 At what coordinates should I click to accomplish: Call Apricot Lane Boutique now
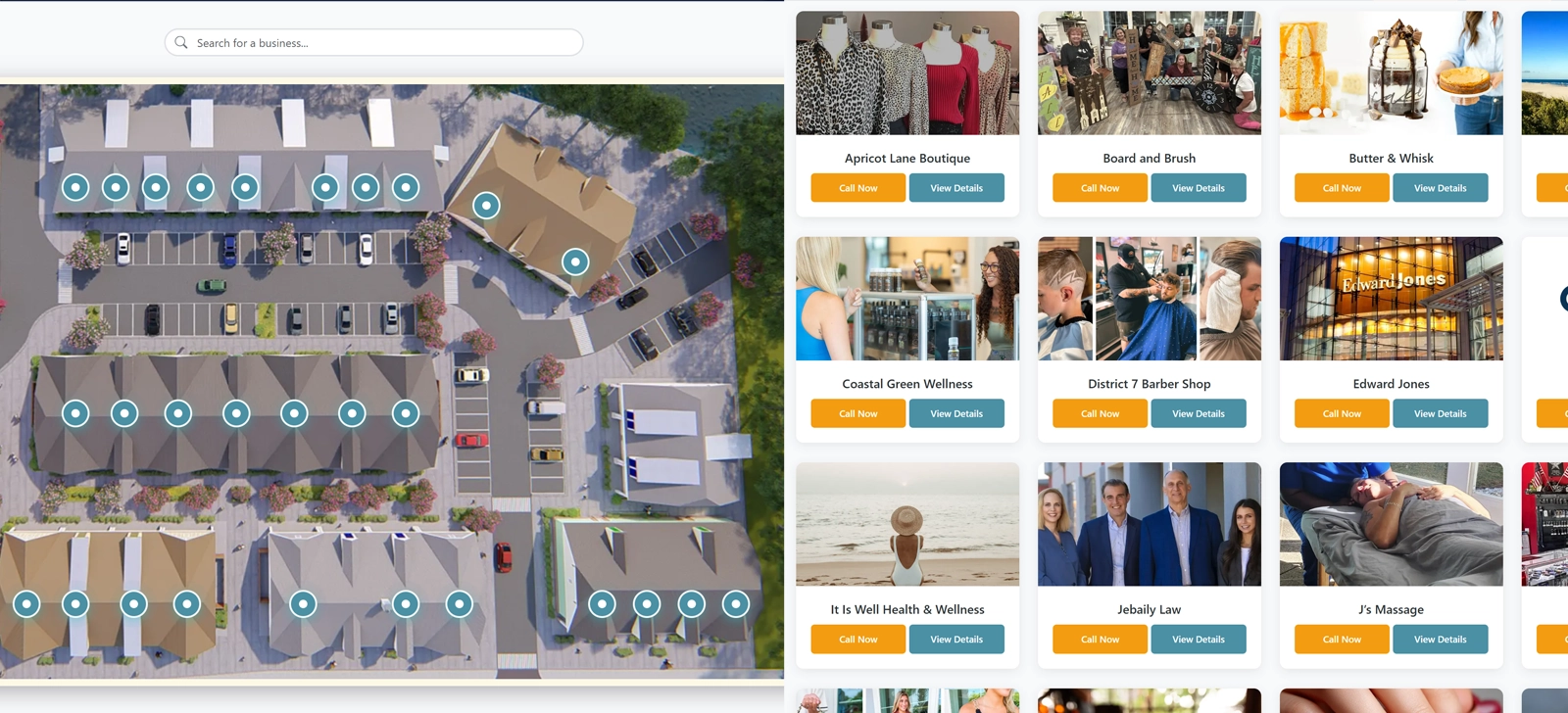[x=857, y=188]
